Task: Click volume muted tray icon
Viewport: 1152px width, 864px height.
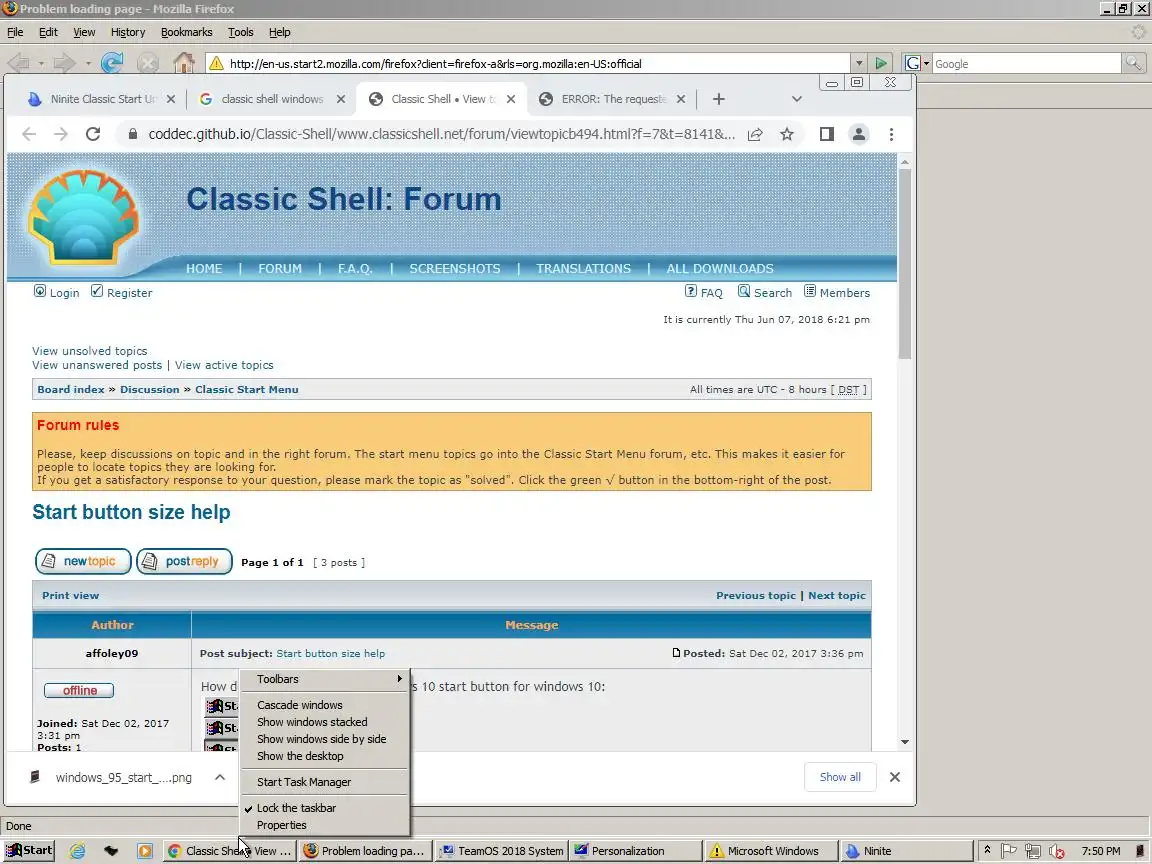Action: 1056,852
